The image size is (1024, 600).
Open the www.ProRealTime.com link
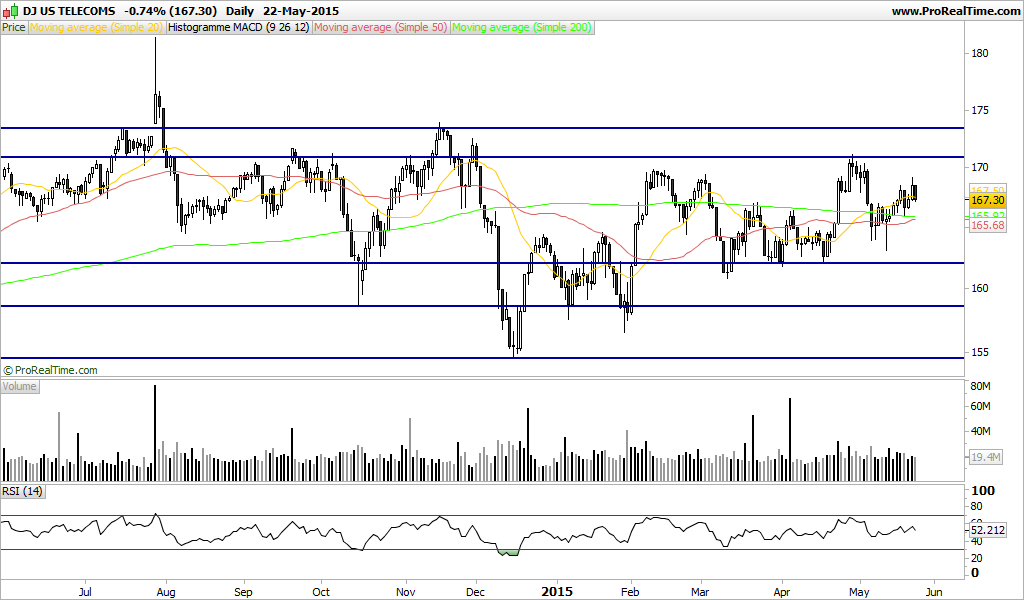pos(955,11)
